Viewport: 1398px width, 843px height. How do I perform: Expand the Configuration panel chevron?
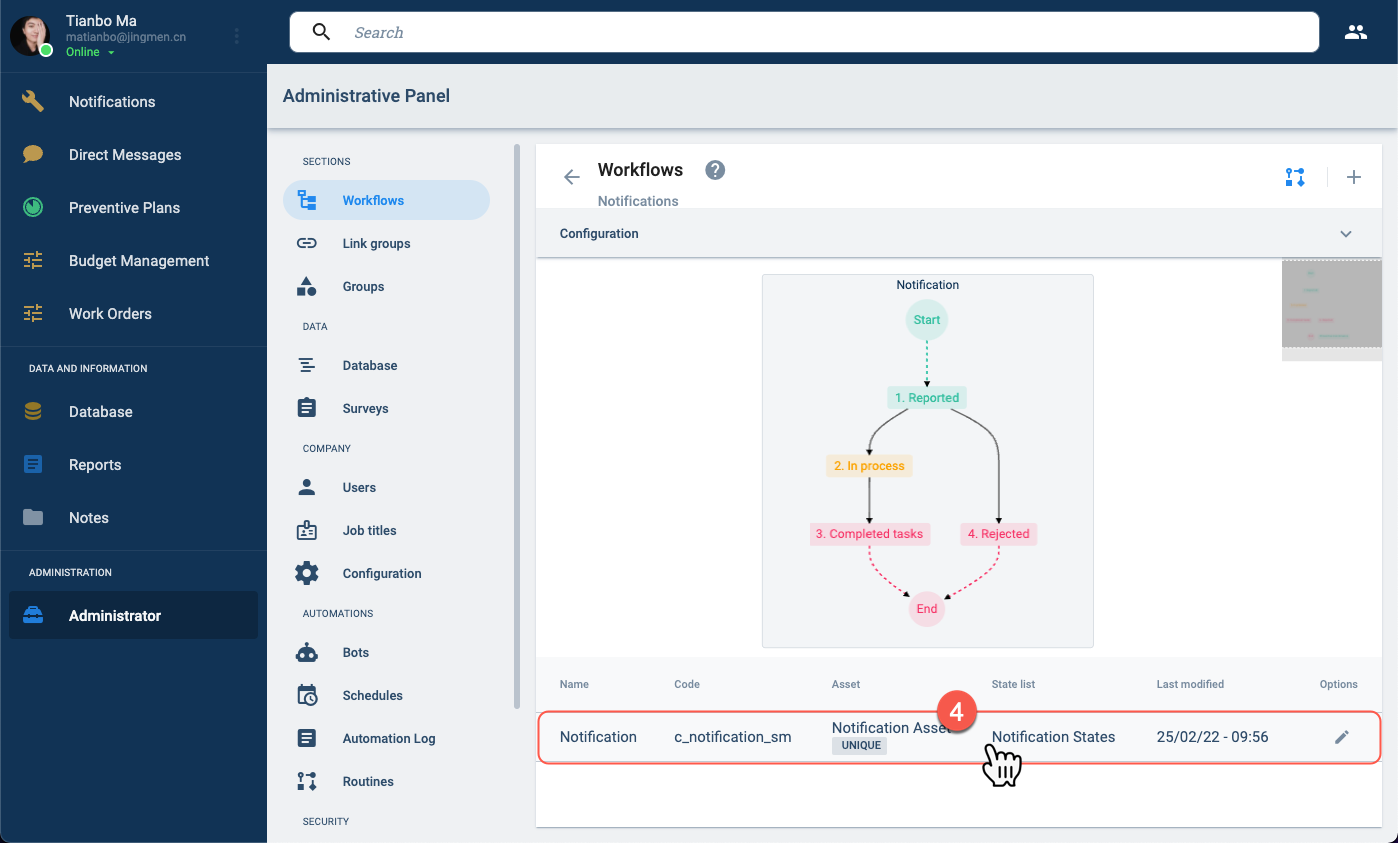pyautogui.click(x=1346, y=234)
